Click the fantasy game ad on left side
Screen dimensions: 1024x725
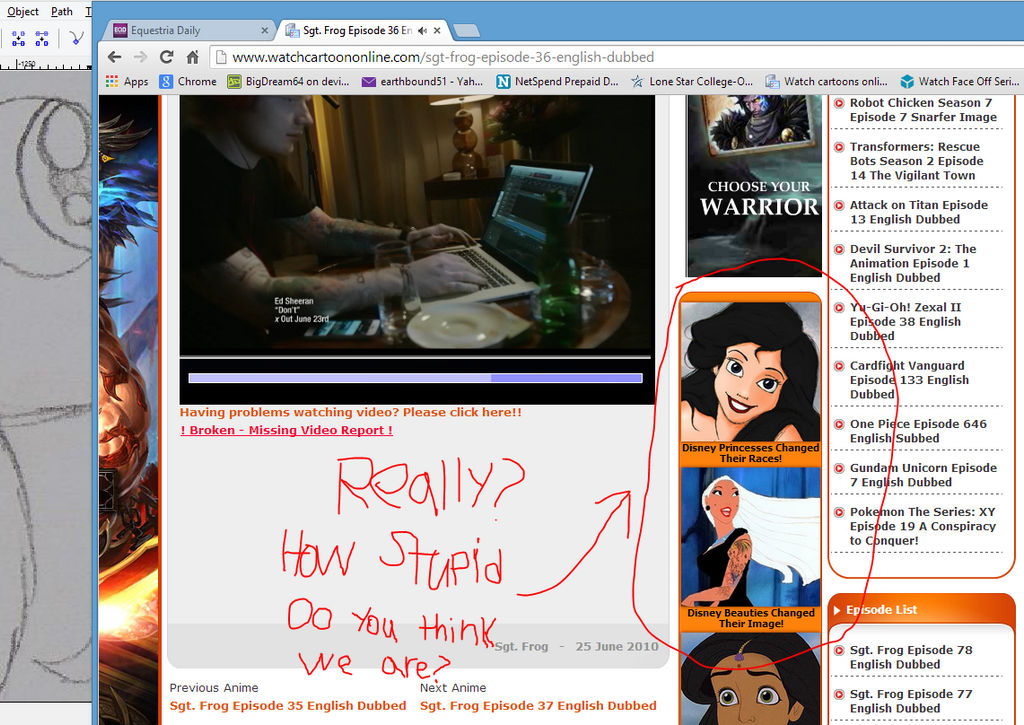[129, 410]
